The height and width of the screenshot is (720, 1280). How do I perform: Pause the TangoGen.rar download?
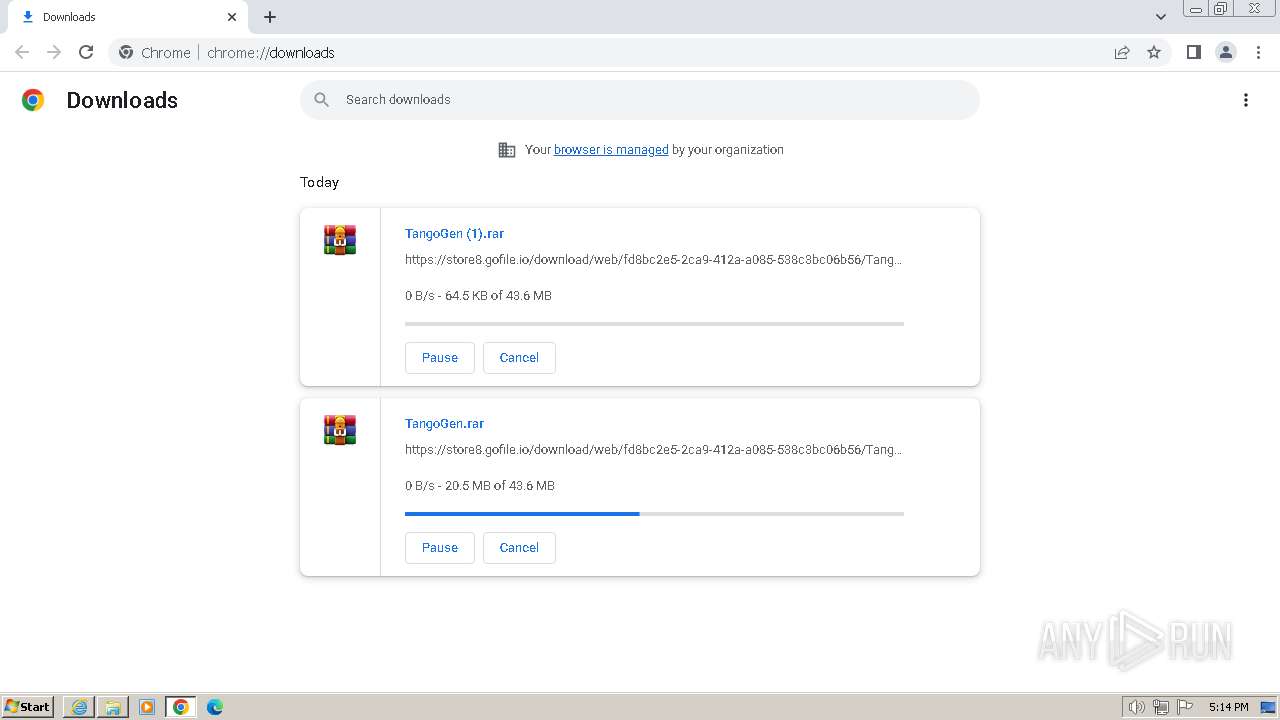pos(440,548)
